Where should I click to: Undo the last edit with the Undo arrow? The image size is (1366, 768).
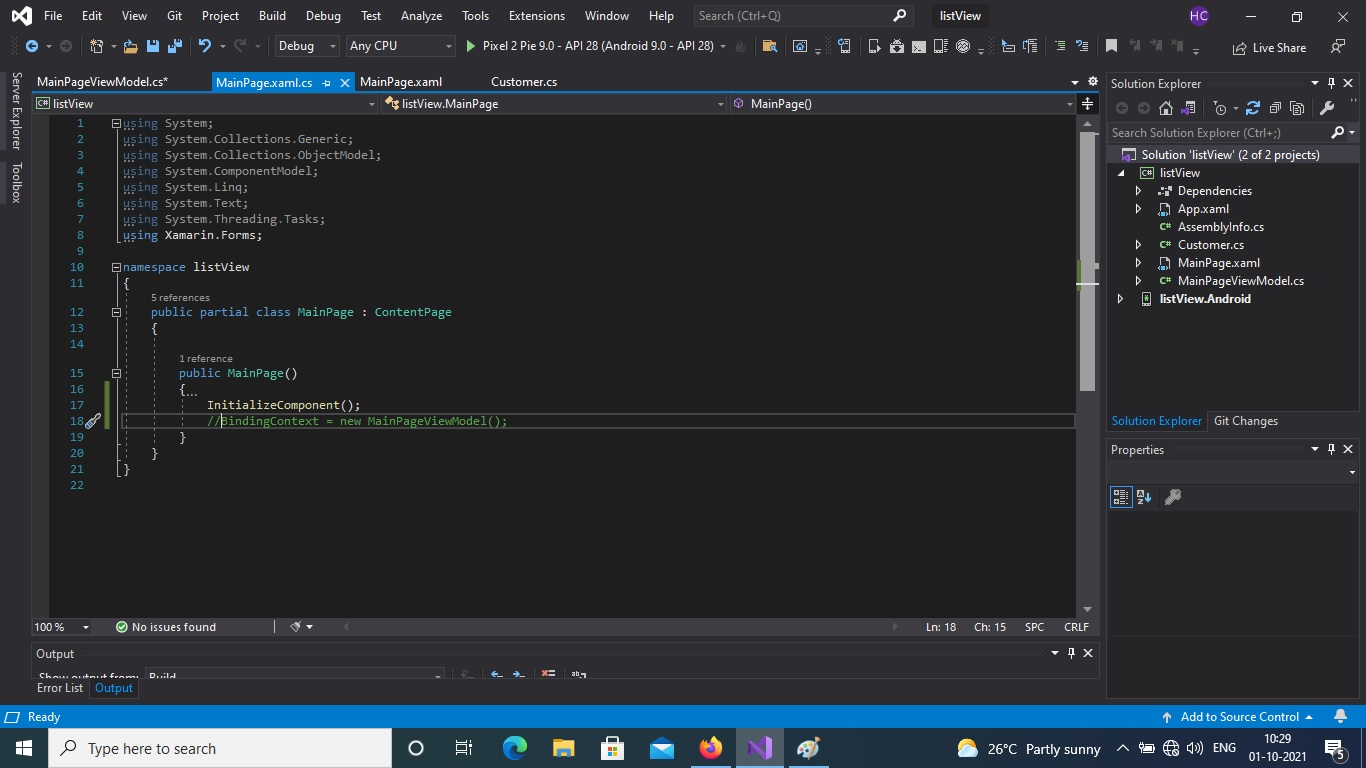pyautogui.click(x=205, y=46)
